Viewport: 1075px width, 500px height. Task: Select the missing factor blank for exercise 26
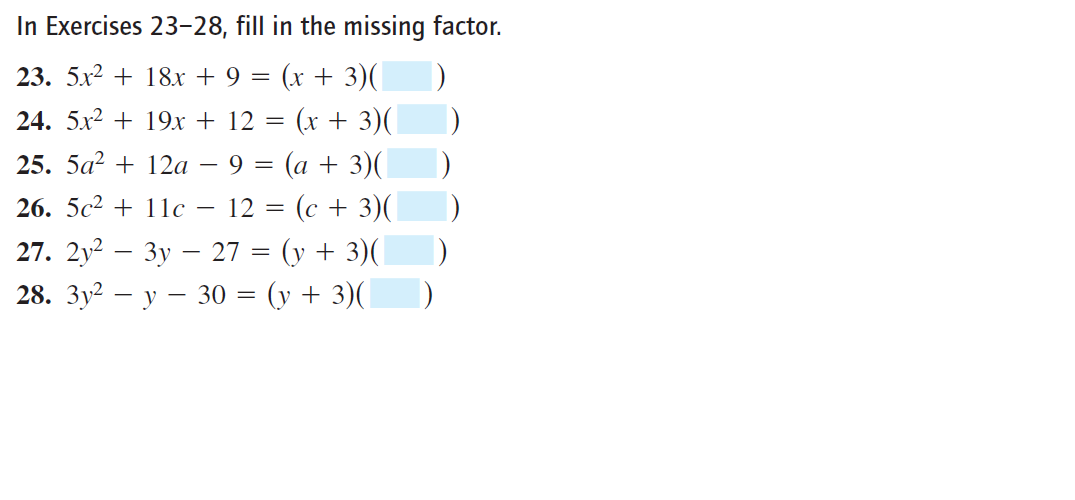(422, 206)
